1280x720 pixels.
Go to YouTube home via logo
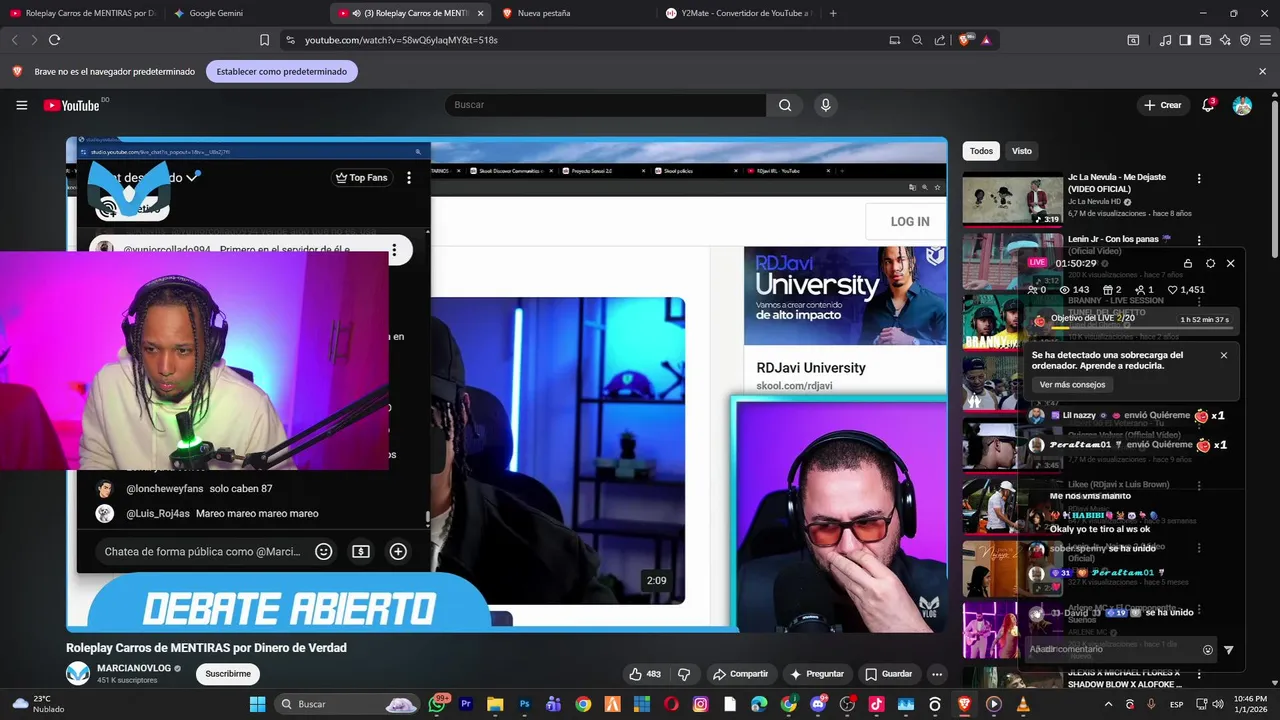point(72,105)
